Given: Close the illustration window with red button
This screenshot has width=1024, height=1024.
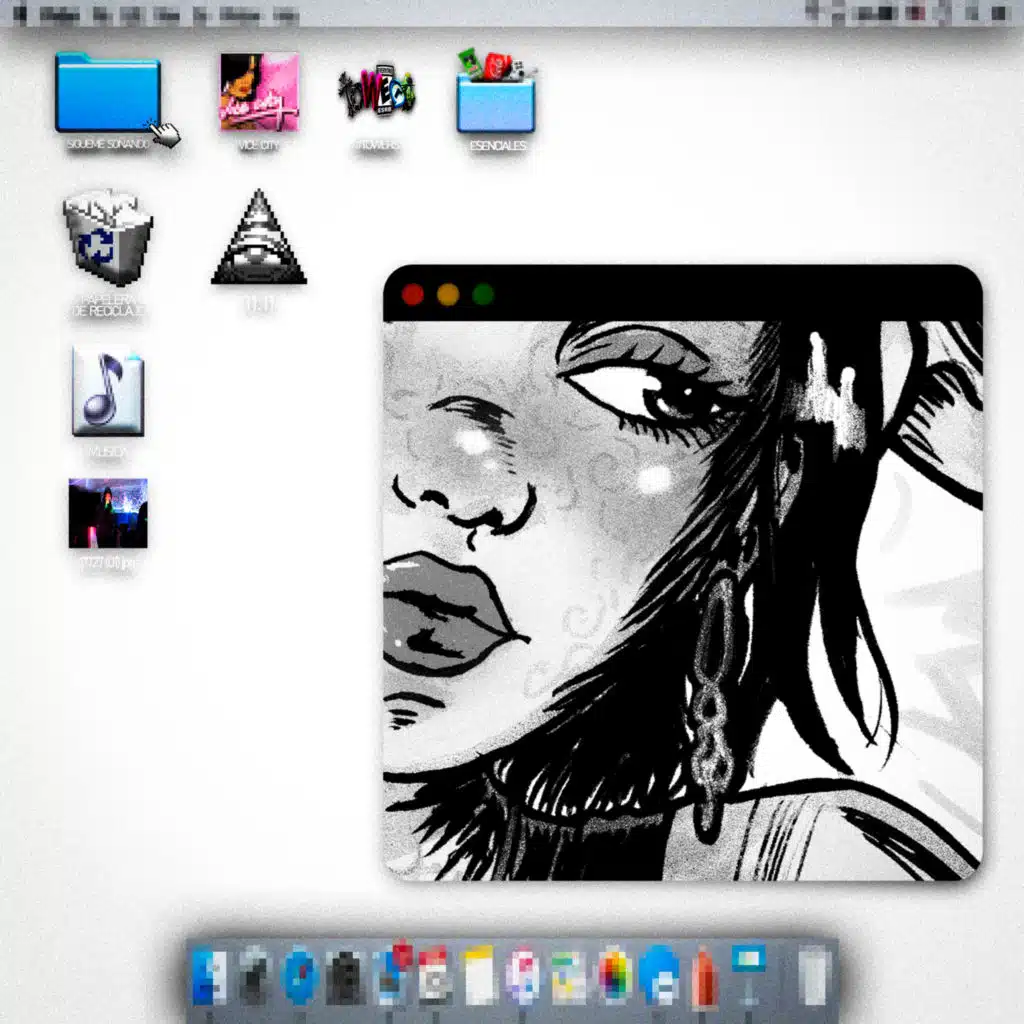Looking at the screenshot, I should pos(413,295).
